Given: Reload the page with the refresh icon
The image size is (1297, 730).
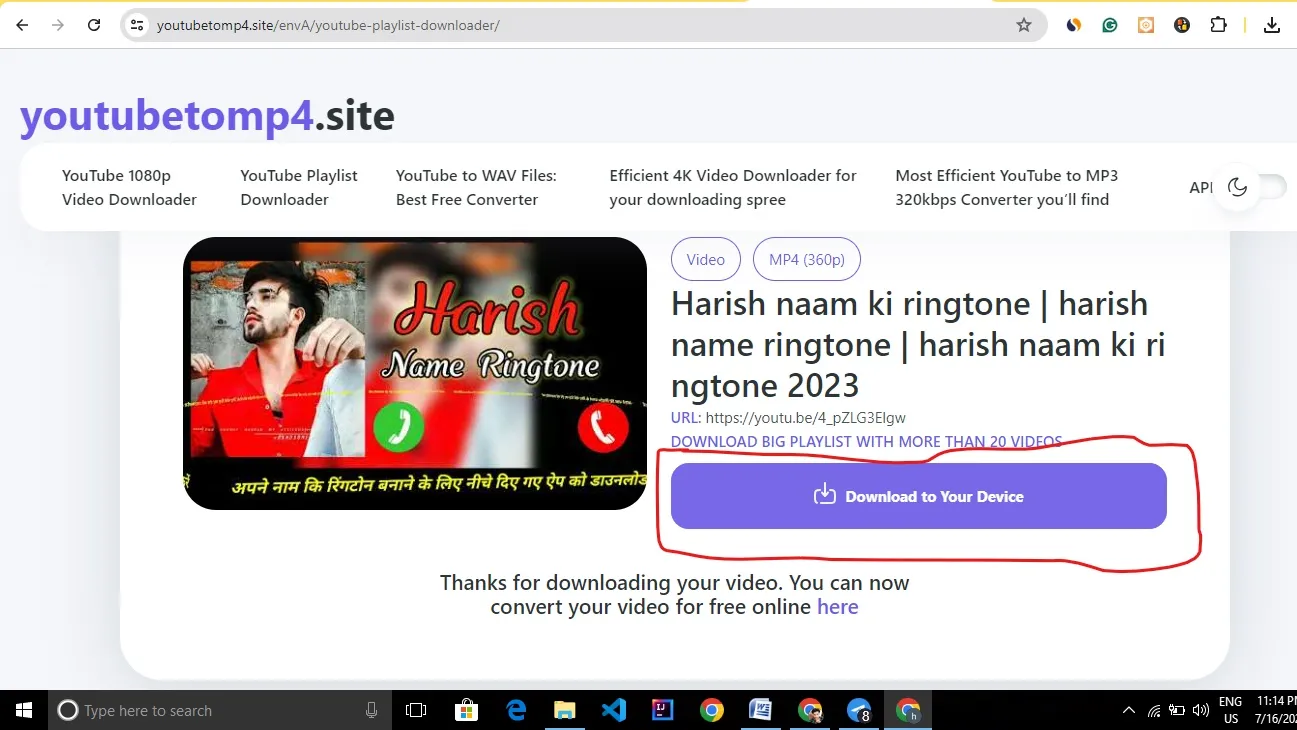Looking at the screenshot, I should pyautogui.click(x=94, y=25).
